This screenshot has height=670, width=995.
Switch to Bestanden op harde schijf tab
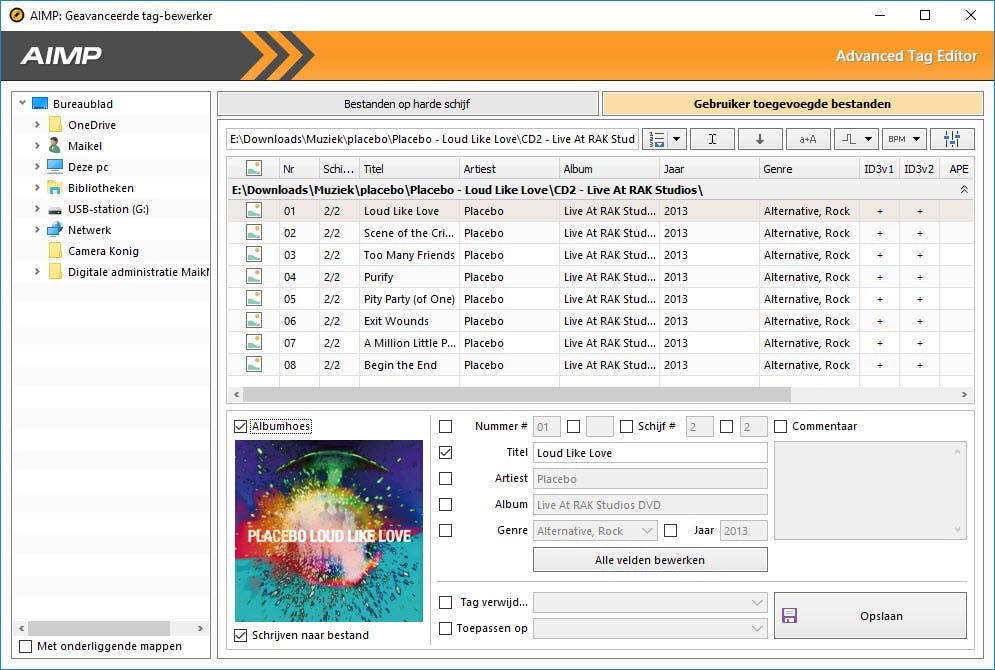(407, 103)
